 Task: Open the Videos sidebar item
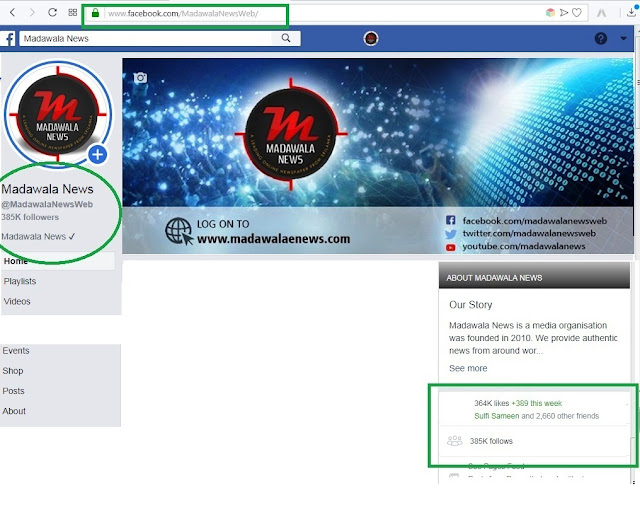click(x=17, y=301)
